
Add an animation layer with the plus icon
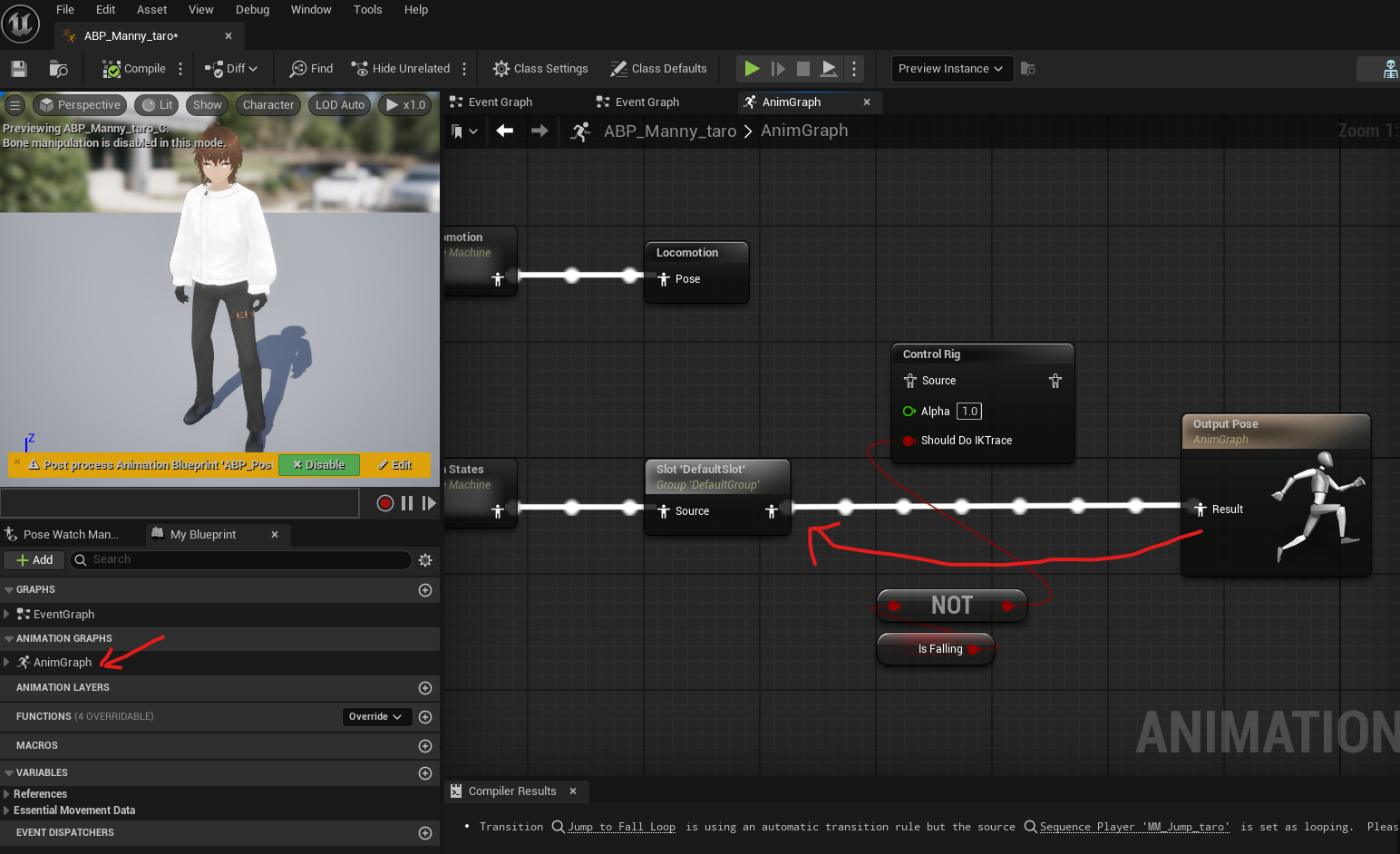(425, 688)
